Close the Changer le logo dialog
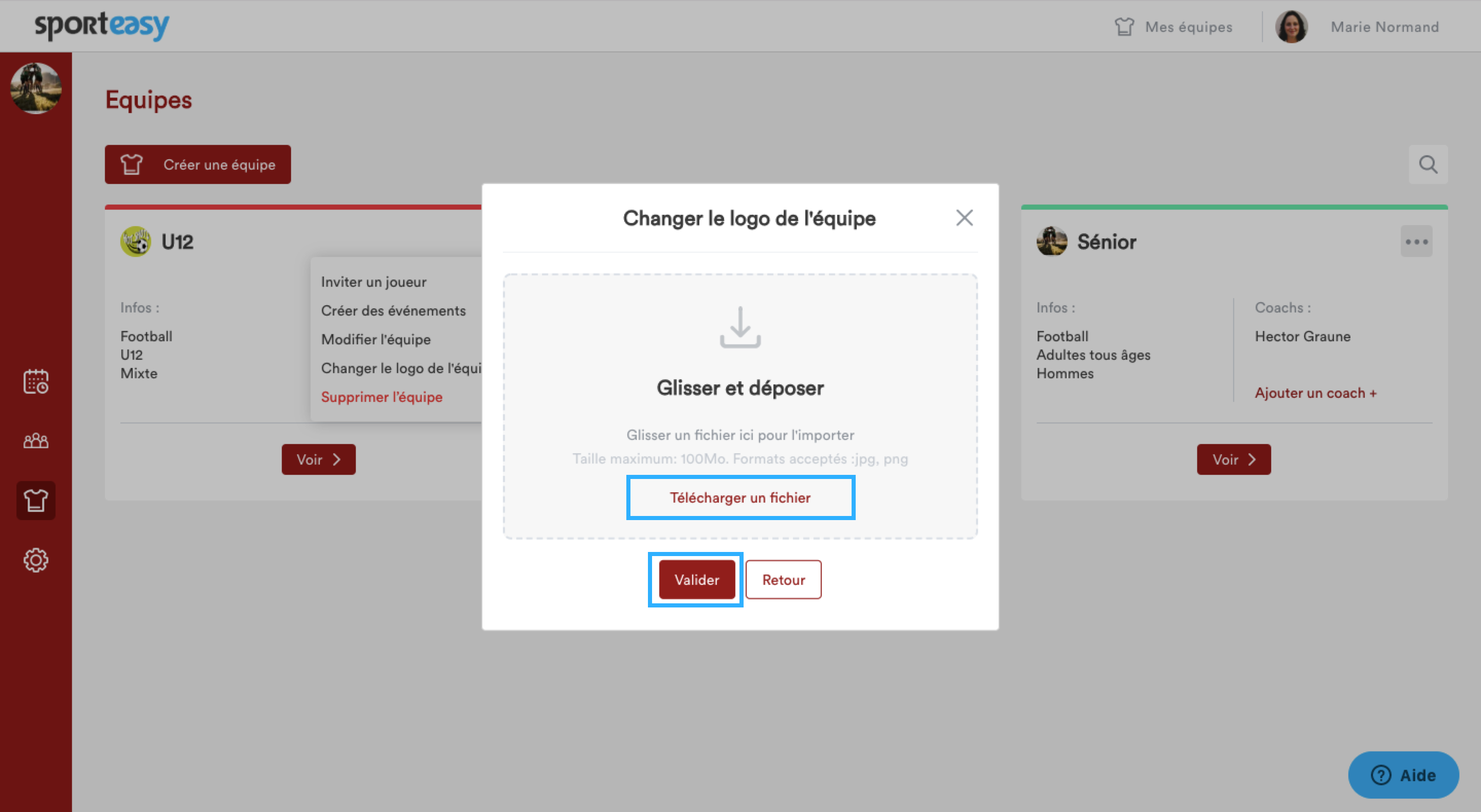The height and width of the screenshot is (812, 1481). (x=964, y=218)
